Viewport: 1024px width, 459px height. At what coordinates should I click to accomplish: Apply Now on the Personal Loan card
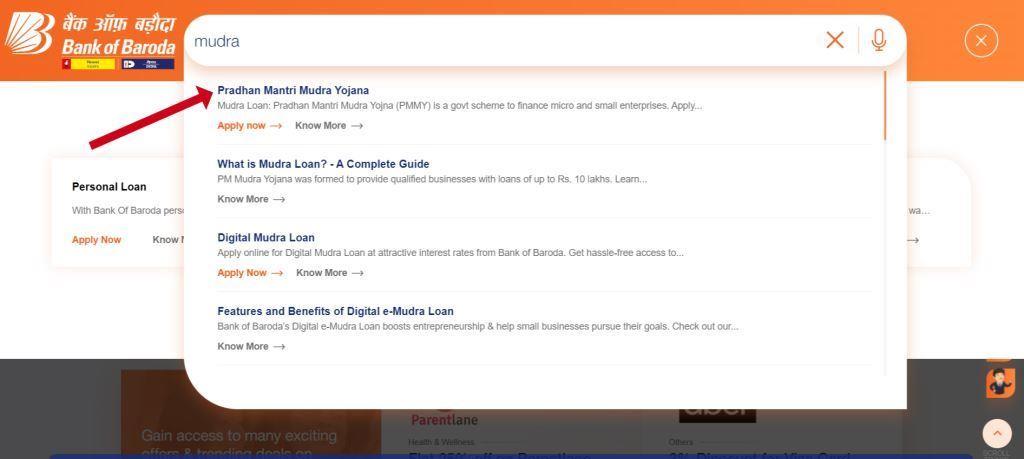click(97, 240)
